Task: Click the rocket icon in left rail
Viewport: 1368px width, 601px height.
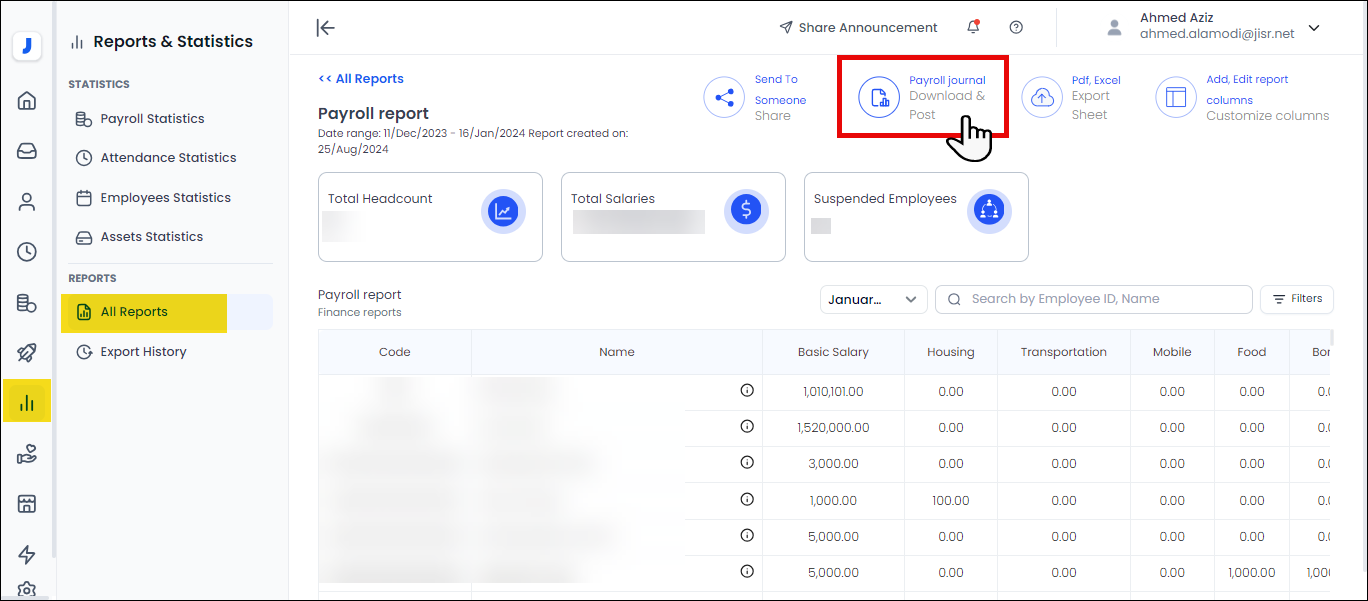Action: (x=27, y=352)
